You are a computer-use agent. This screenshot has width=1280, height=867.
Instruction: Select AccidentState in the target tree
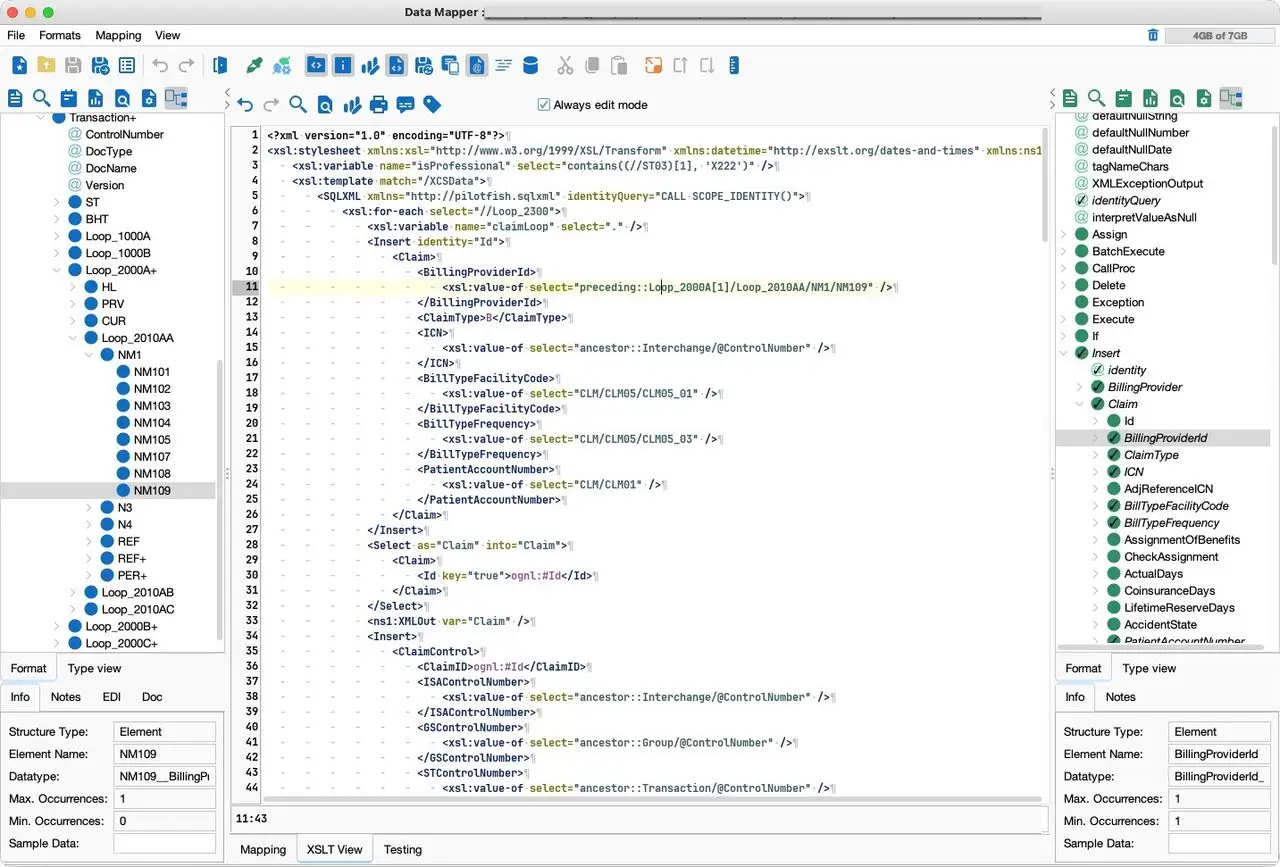(1160, 625)
